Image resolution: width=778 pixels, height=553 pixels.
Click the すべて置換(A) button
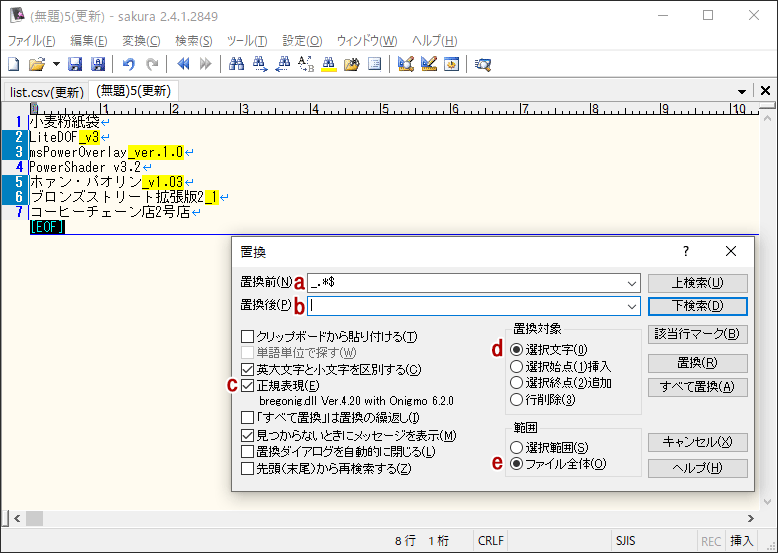698,387
